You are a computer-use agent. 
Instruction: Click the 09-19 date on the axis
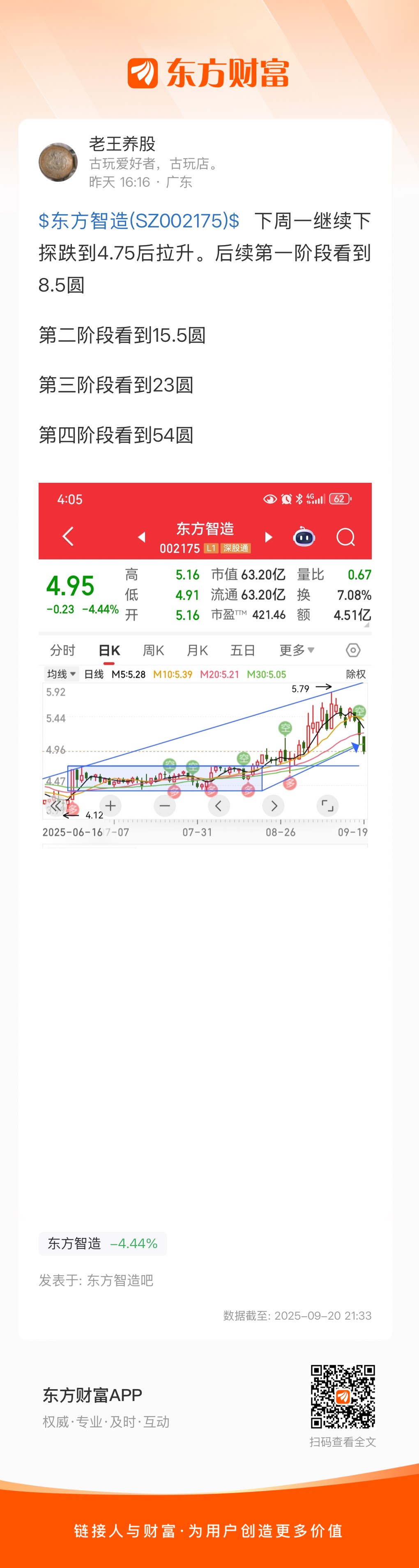353,831
